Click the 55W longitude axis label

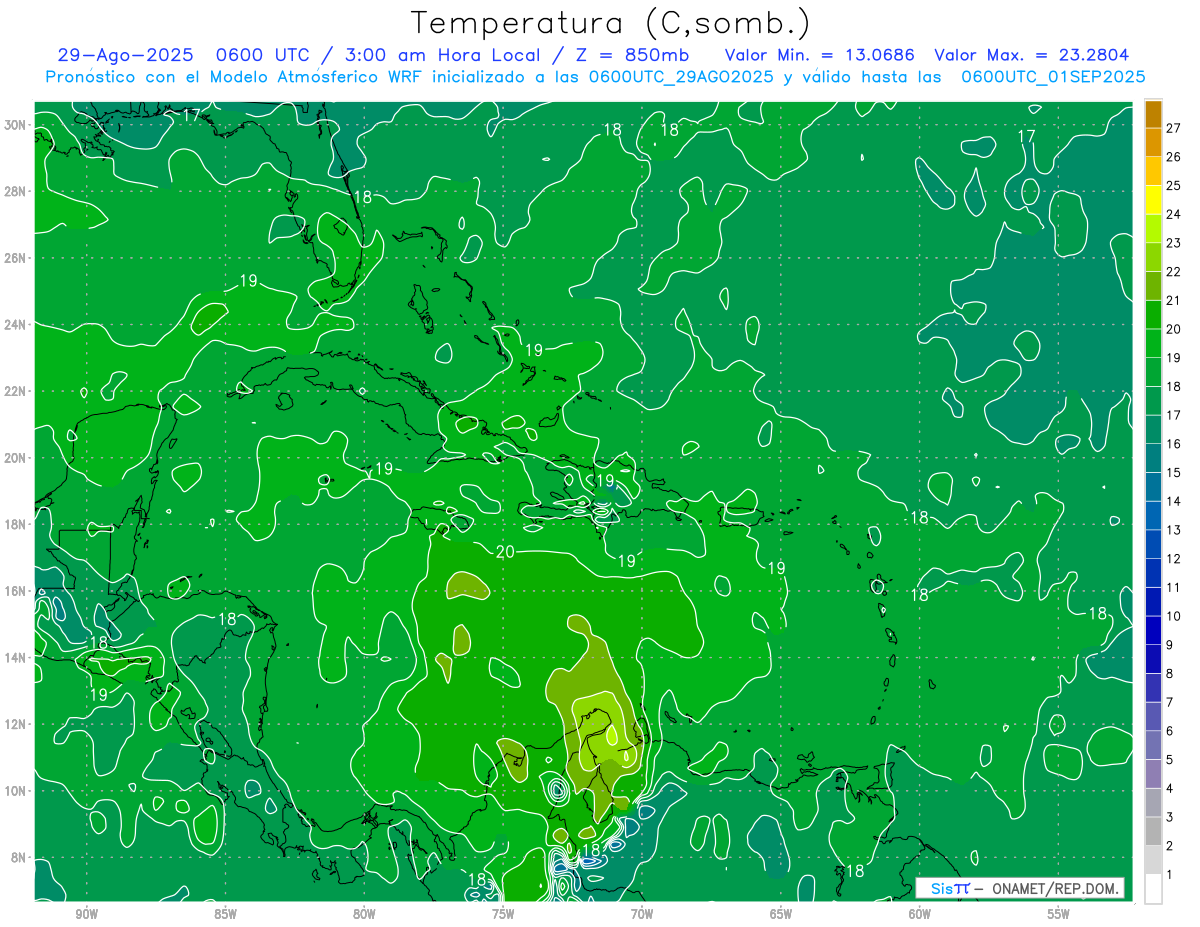pyautogui.click(x=1059, y=914)
